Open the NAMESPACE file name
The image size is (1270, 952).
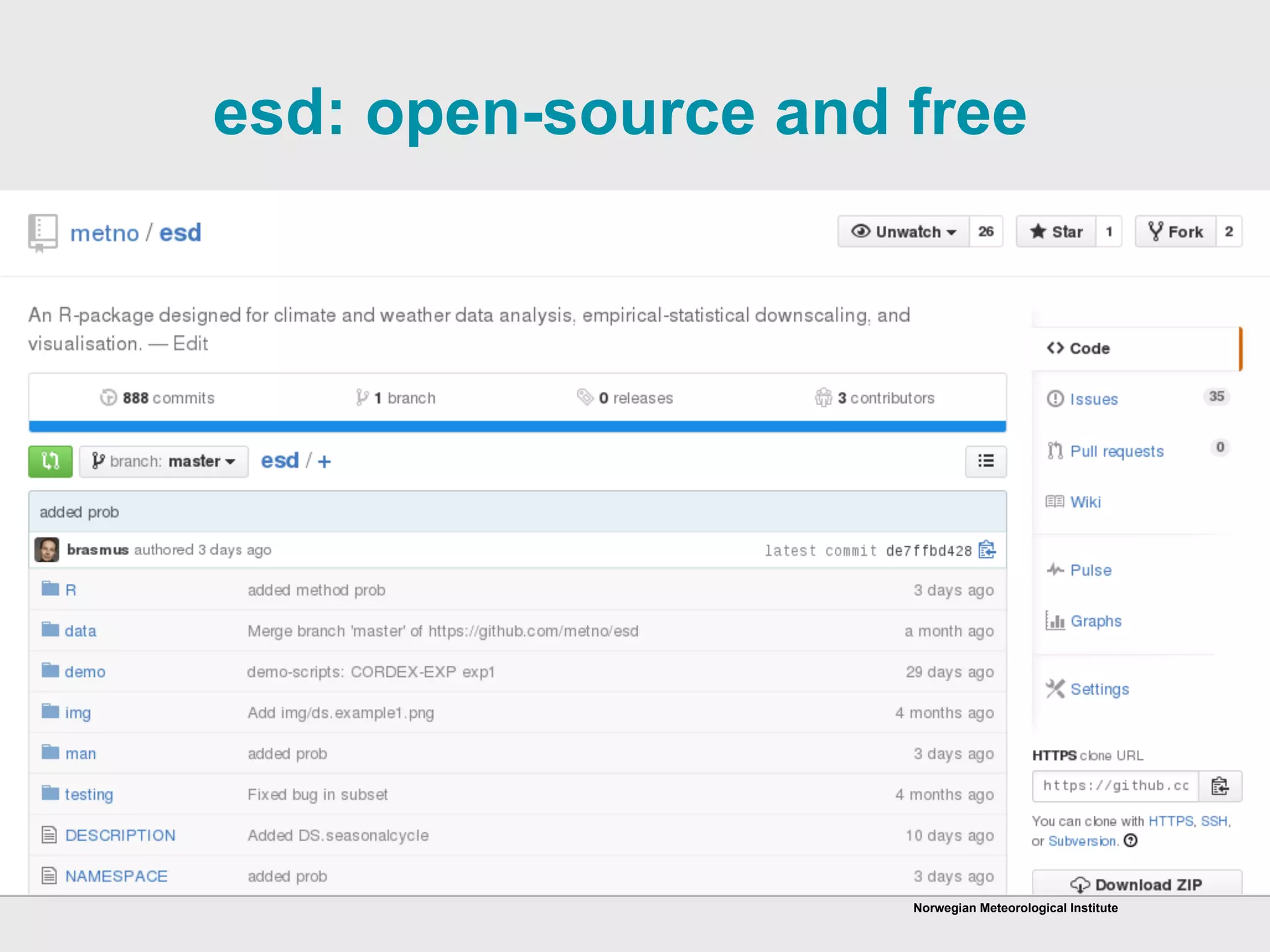117,876
